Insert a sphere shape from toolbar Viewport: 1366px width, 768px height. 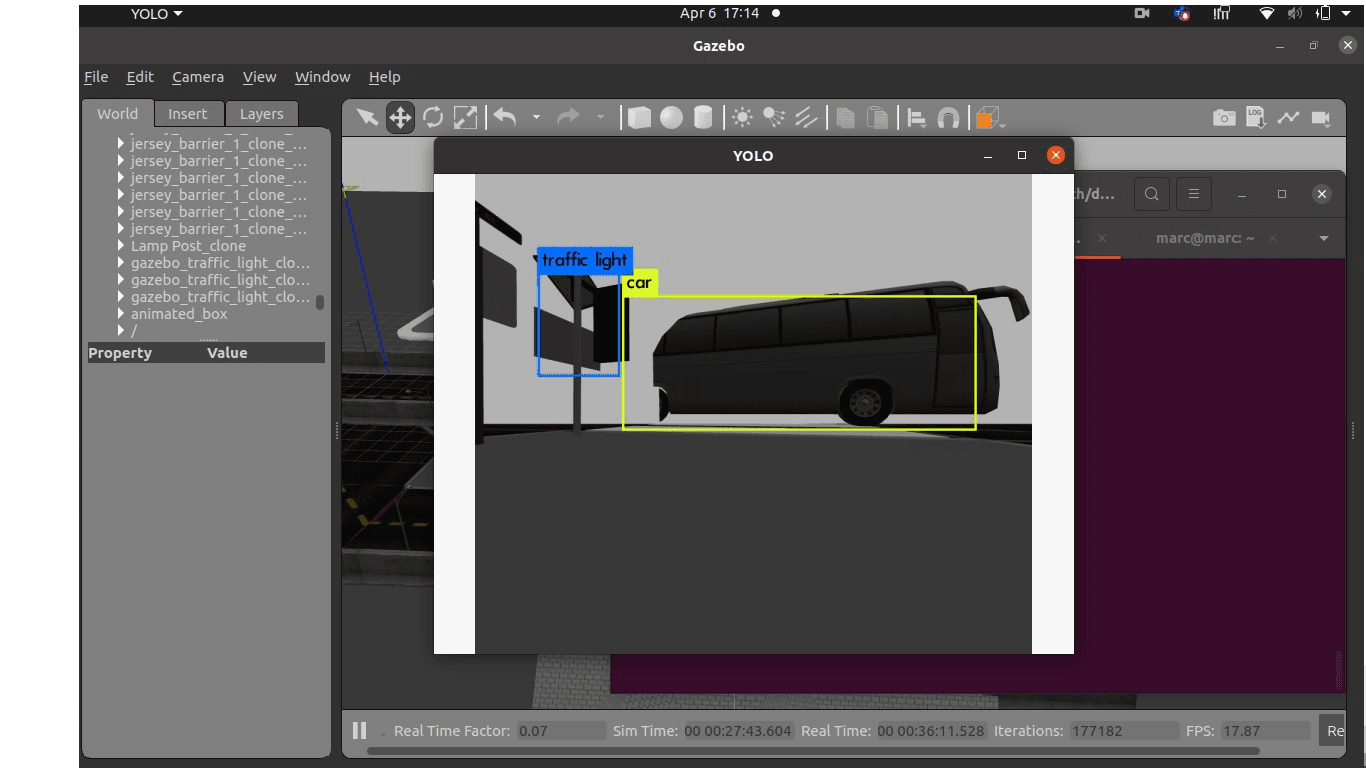click(671, 118)
